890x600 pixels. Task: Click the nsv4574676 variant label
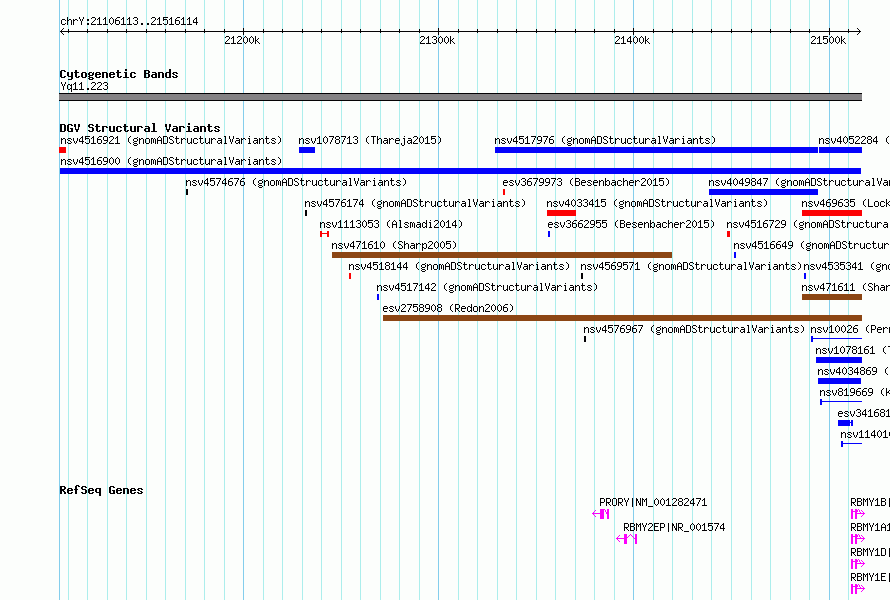[x=296, y=182]
